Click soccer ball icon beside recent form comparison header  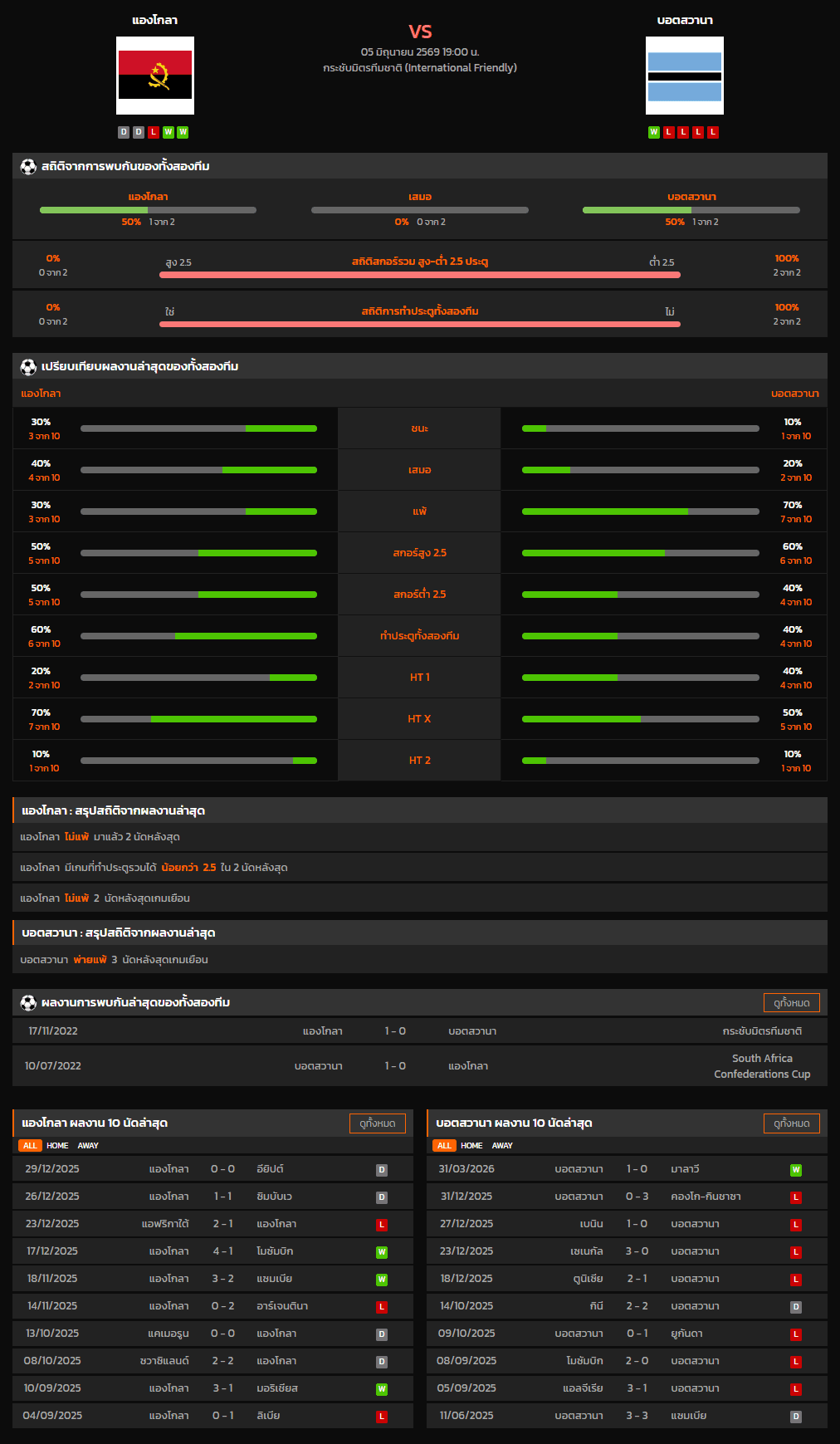28,366
